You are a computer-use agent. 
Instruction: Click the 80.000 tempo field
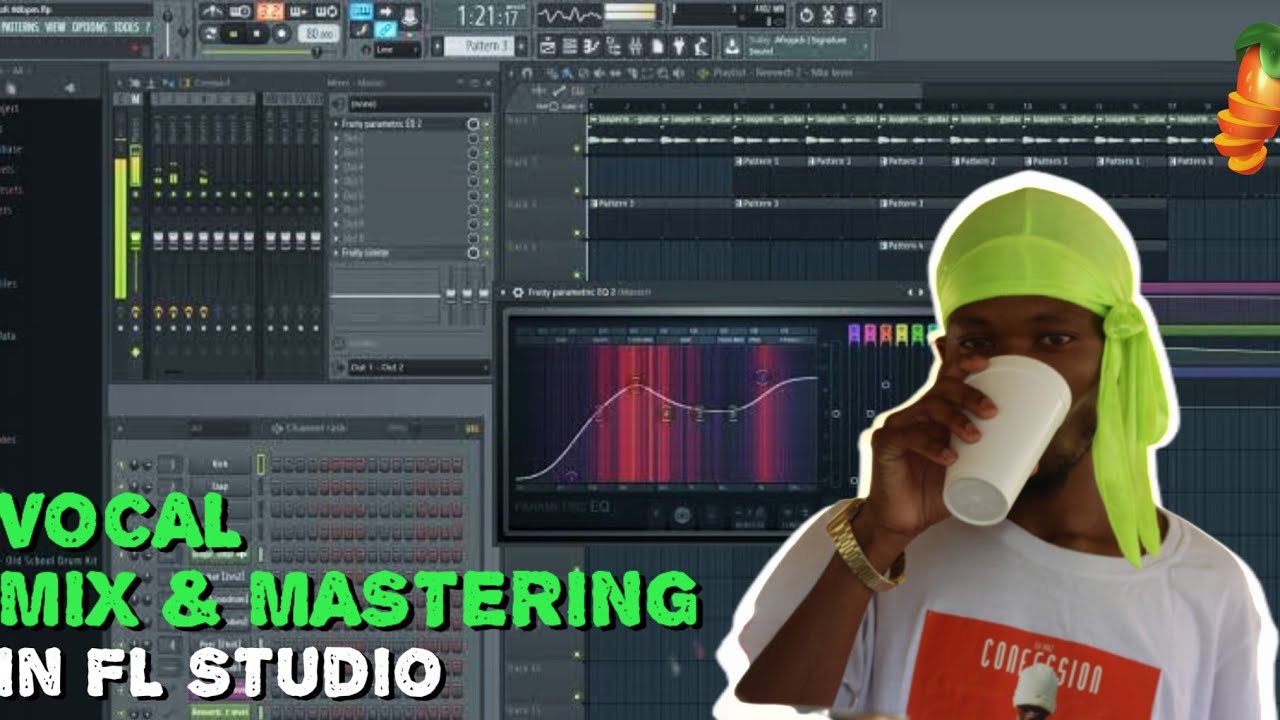click(318, 33)
